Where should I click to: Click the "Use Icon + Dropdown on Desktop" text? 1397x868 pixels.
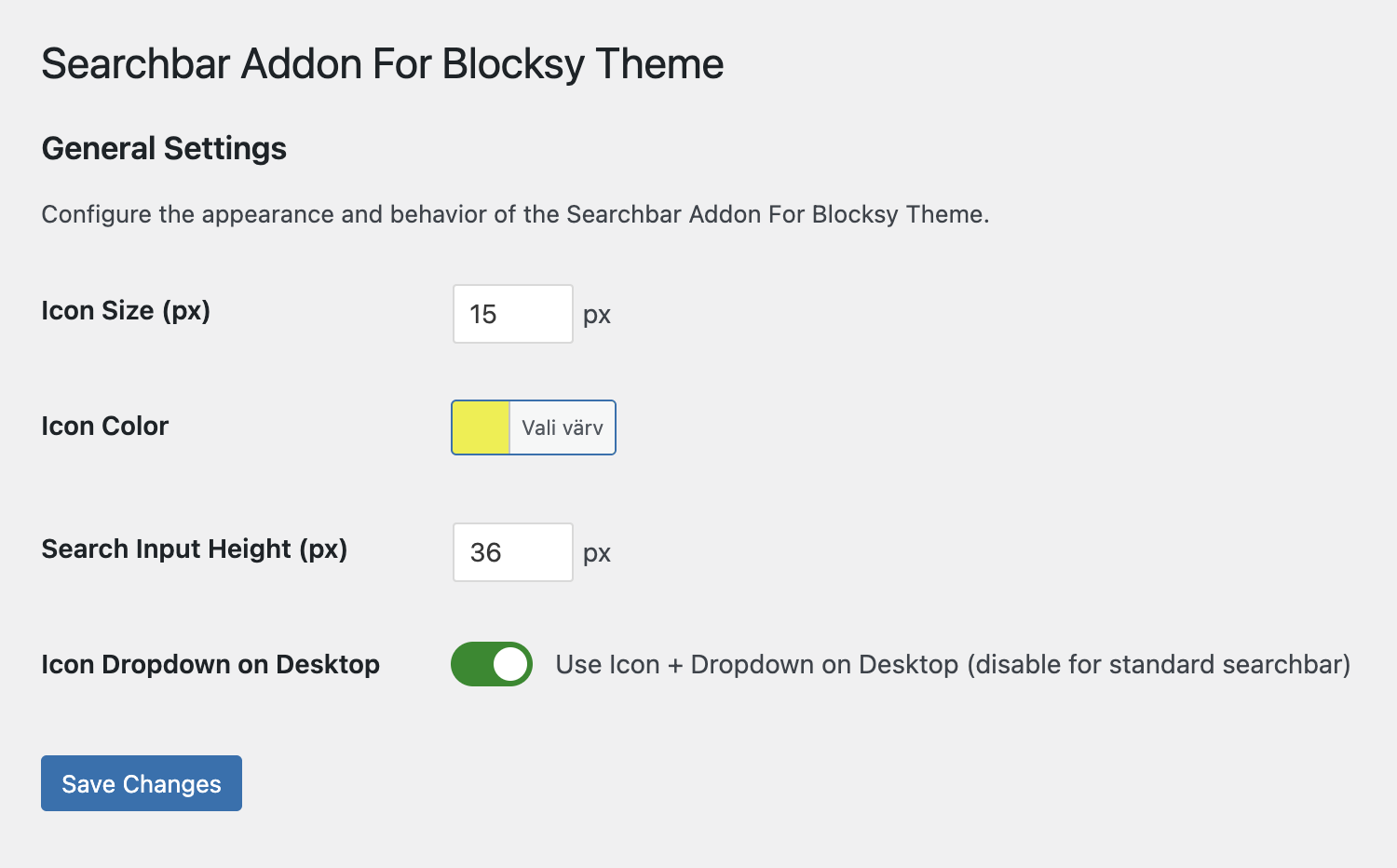click(x=756, y=664)
